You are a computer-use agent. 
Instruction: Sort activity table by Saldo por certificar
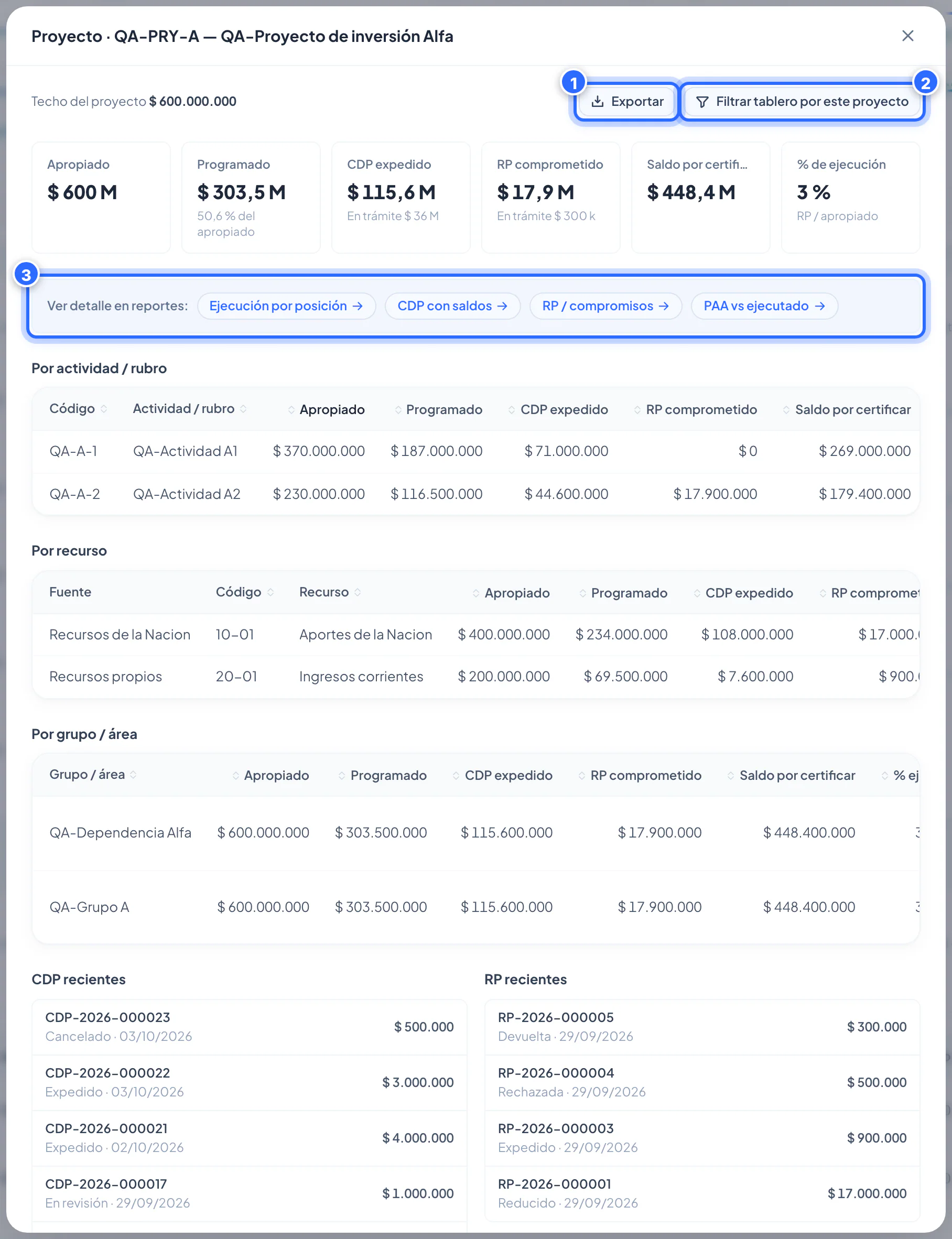(x=847, y=410)
